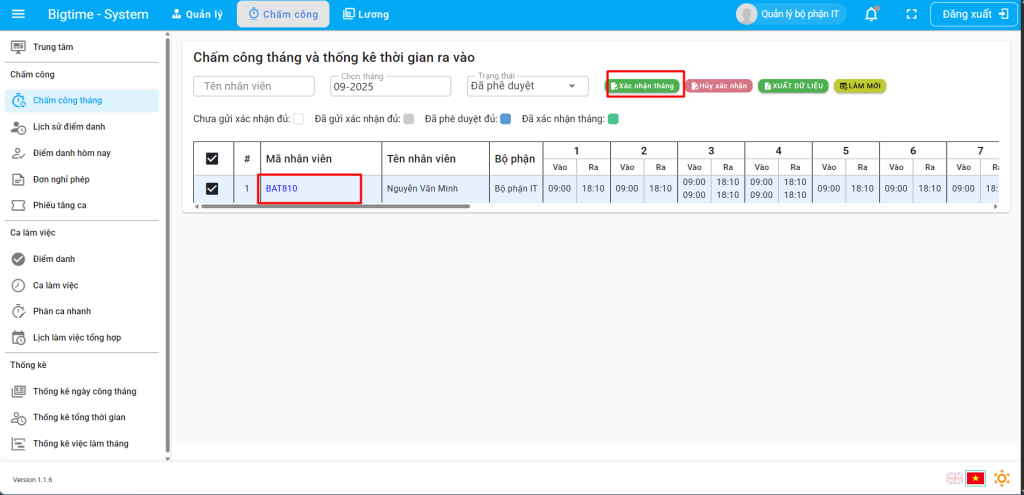Toggle the select-all header checkbox
1024x495 pixels.
pyautogui.click(x=212, y=158)
